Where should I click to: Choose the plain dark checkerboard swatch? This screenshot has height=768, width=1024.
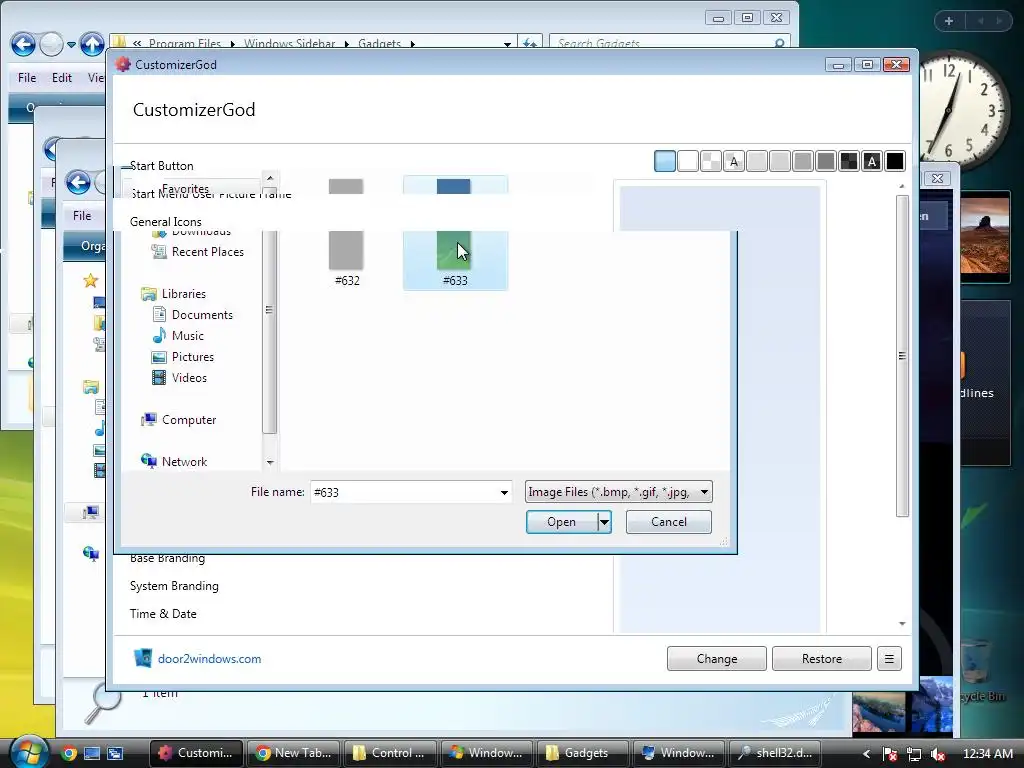click(x=848, y=161)
